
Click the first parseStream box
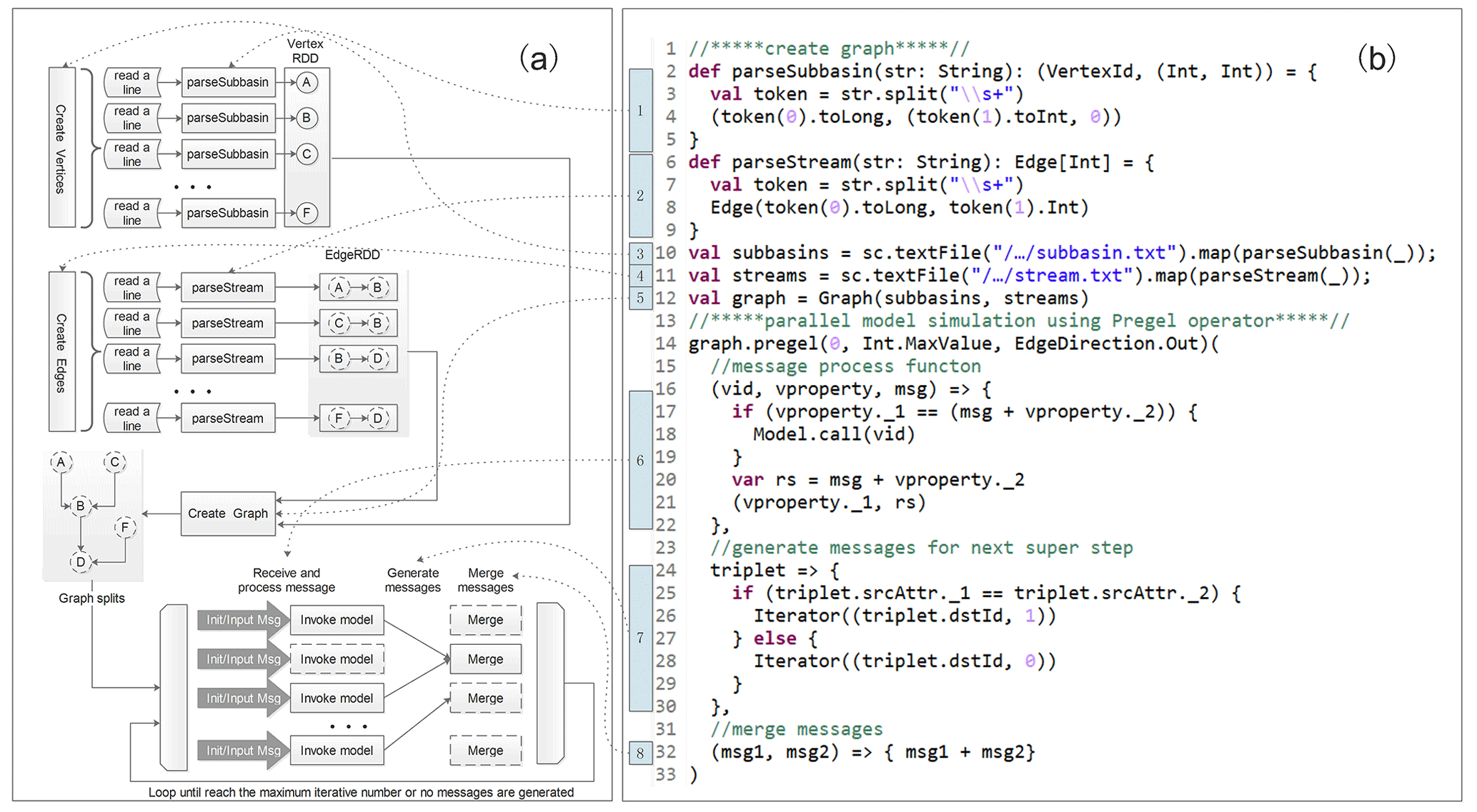[x=227, y=288]
